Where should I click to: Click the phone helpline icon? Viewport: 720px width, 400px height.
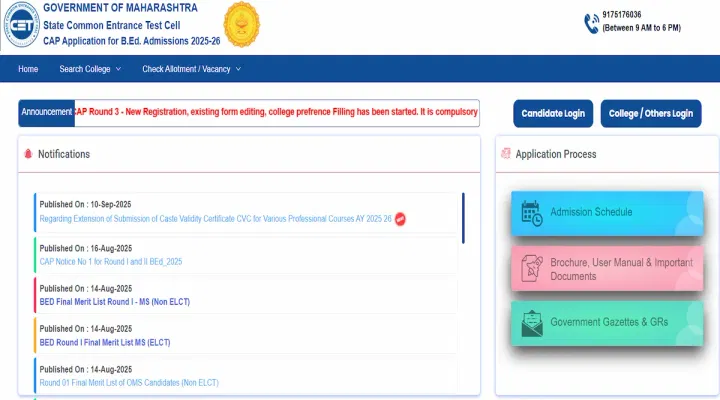pos(592,24)
